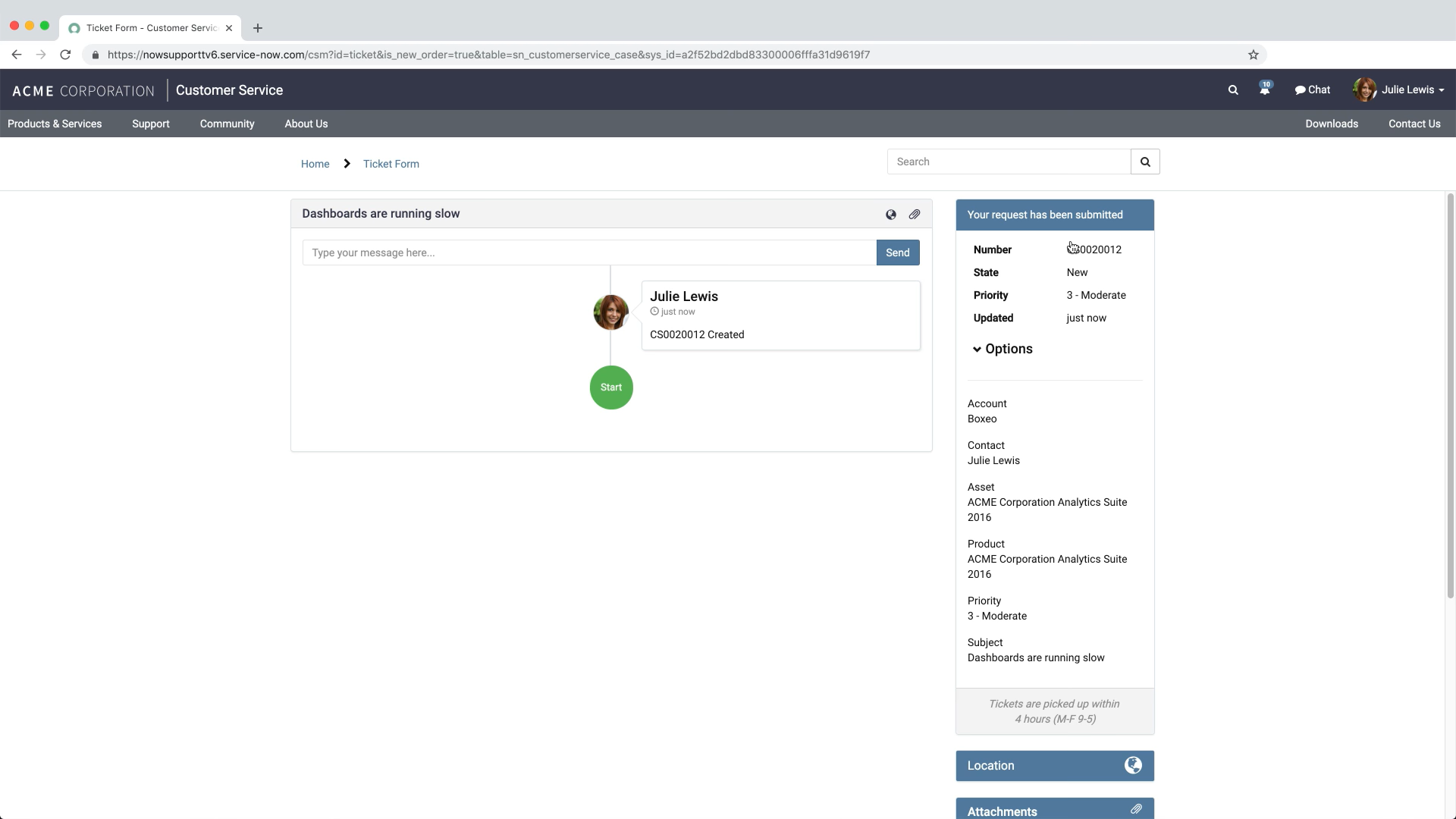Open the Products & Services menu
The height and width of the screenshot is (819, 1456).
[x=55, y=124]
